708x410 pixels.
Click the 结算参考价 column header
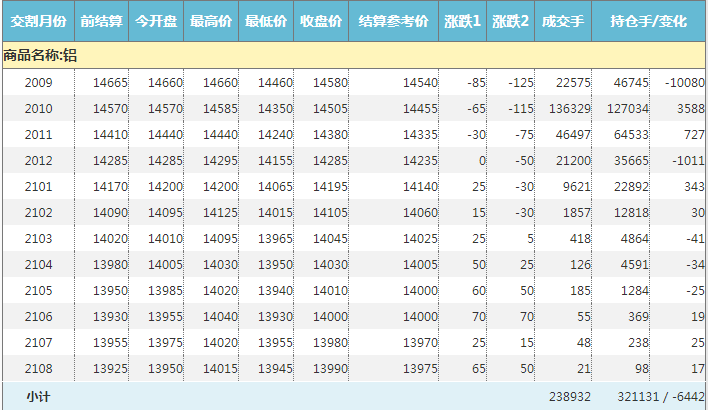click(393, 21)
